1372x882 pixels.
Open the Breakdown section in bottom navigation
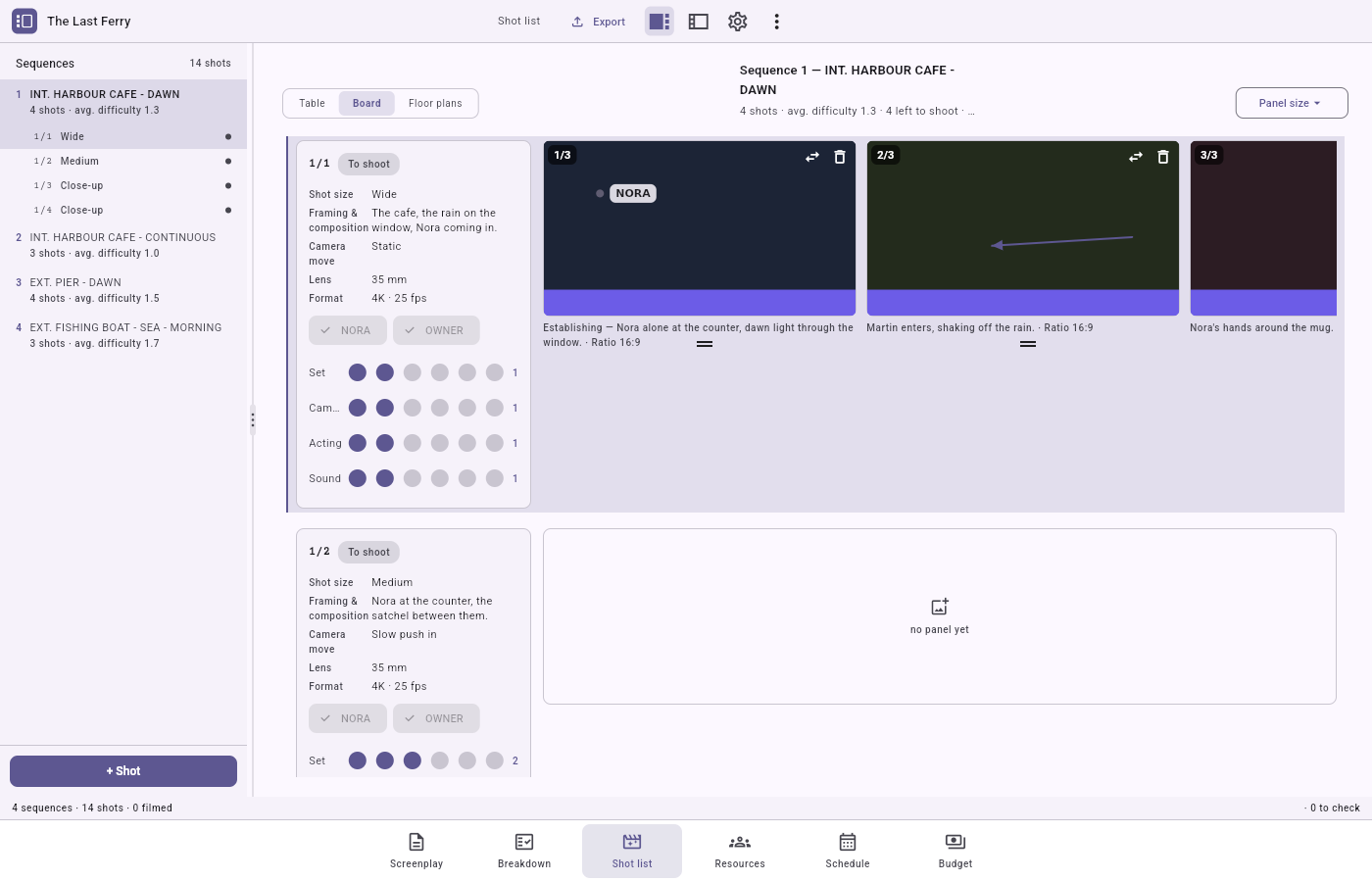[524, 851]
